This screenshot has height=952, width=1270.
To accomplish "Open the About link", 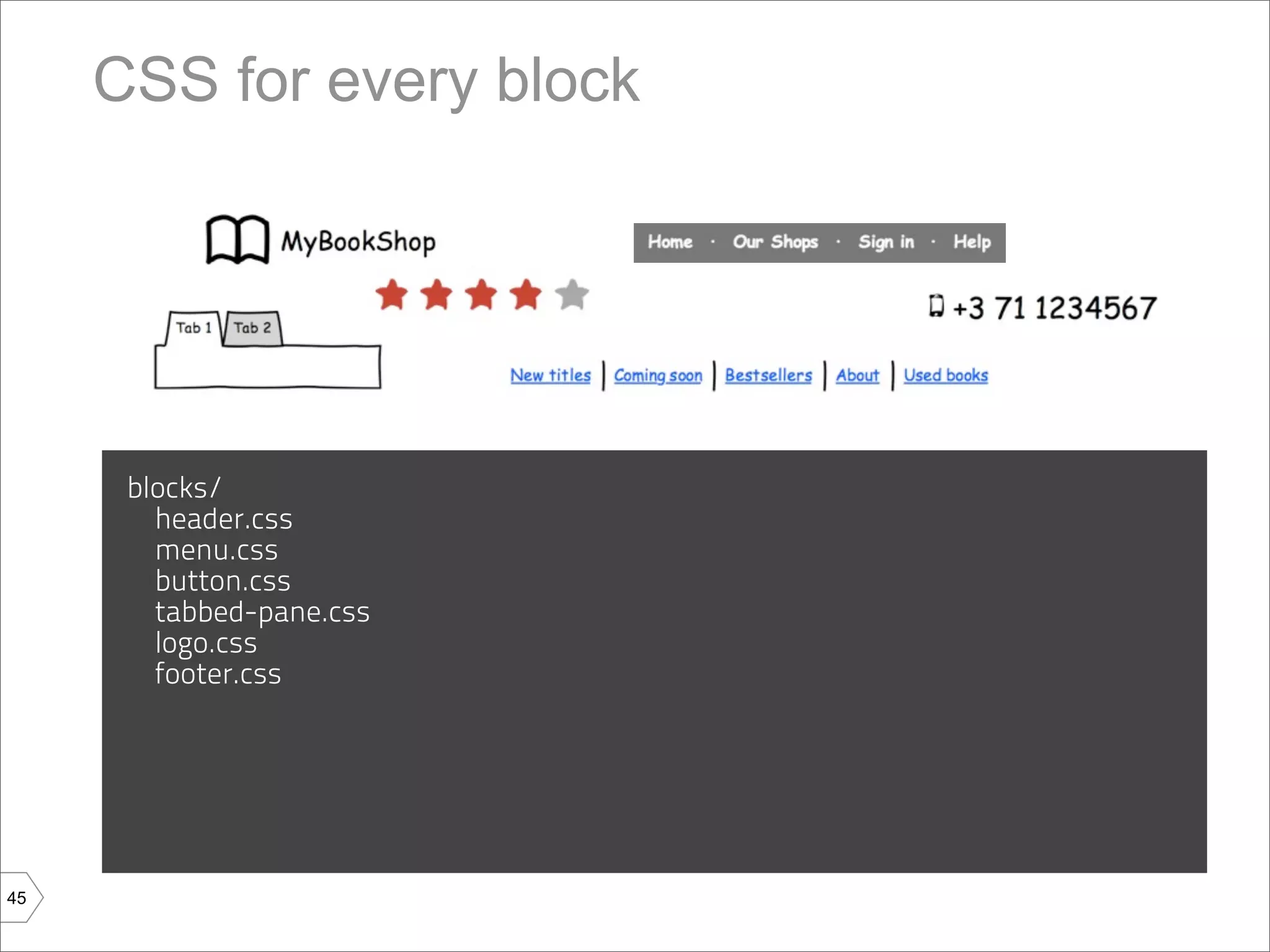I will coord(858,376).
